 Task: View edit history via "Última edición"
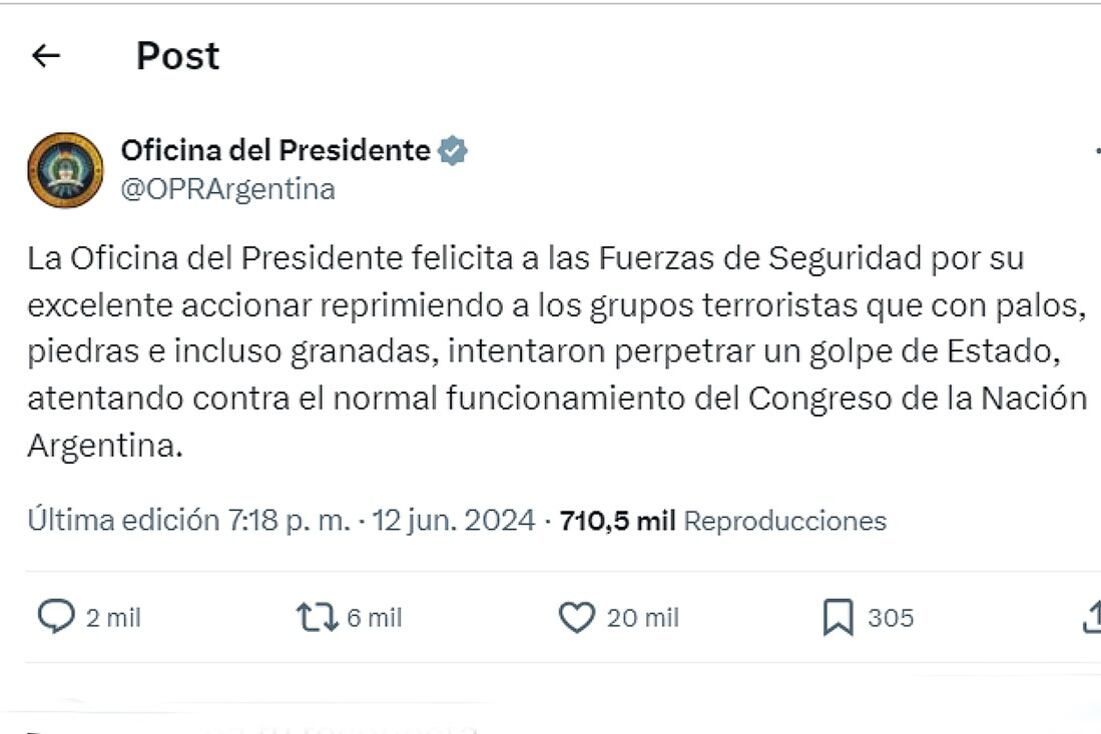coord(122,521)
